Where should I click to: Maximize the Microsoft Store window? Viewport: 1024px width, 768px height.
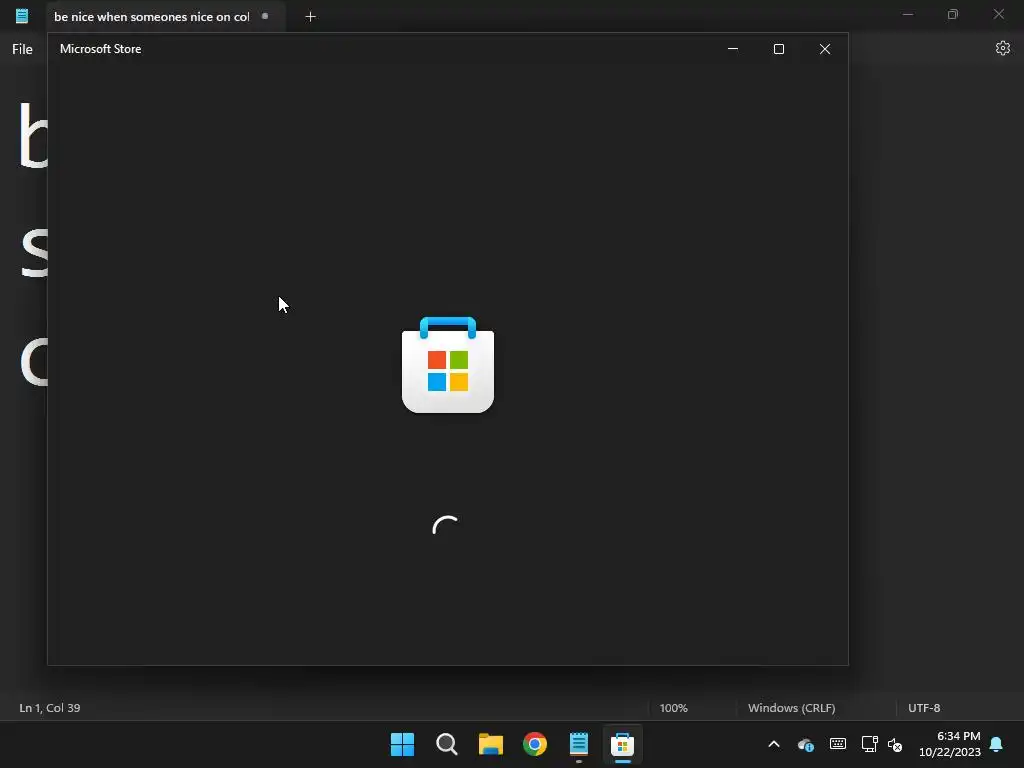[778, 49]
